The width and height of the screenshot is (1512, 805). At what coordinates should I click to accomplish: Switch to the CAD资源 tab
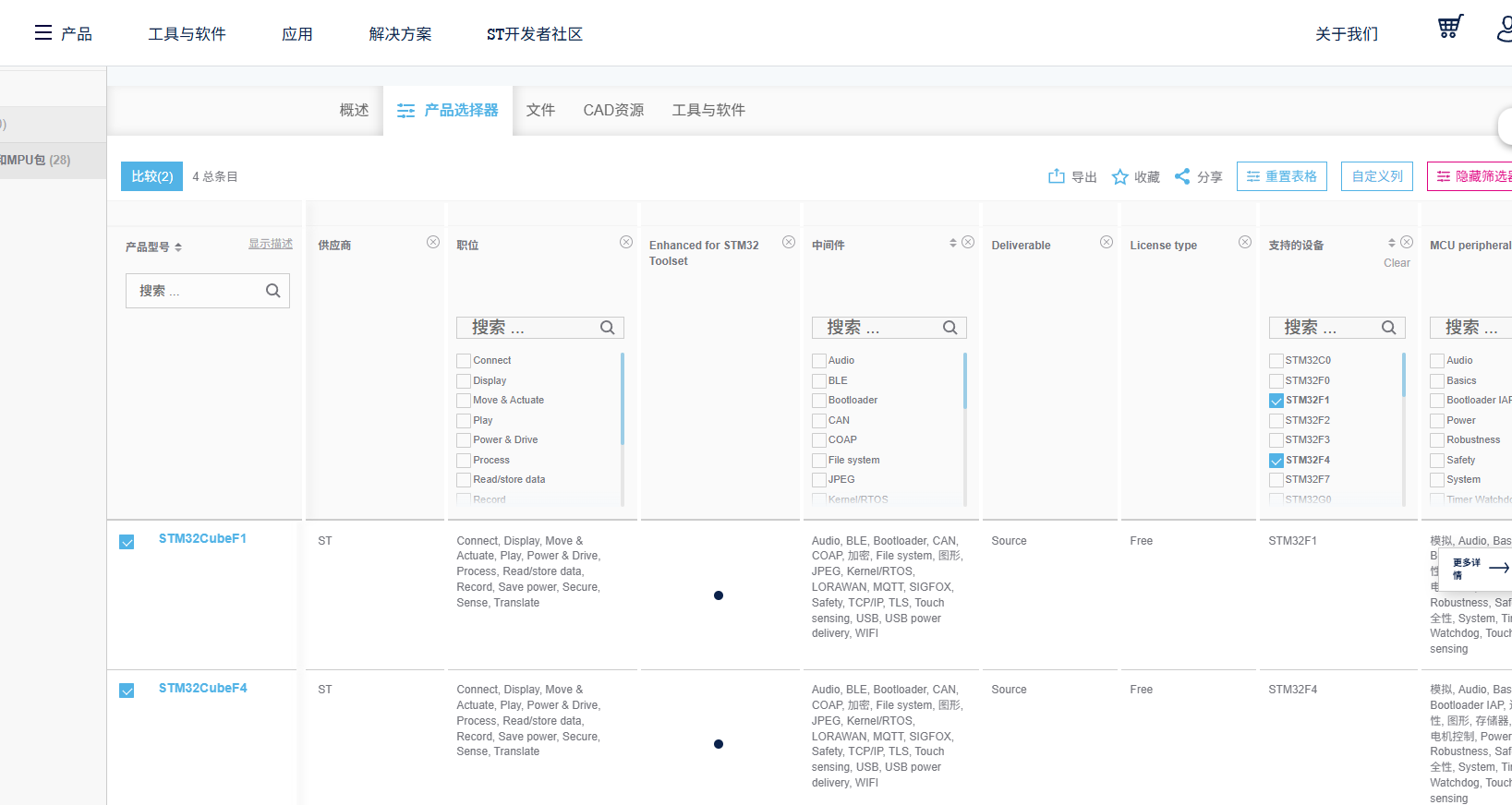[x=613, y=110]
